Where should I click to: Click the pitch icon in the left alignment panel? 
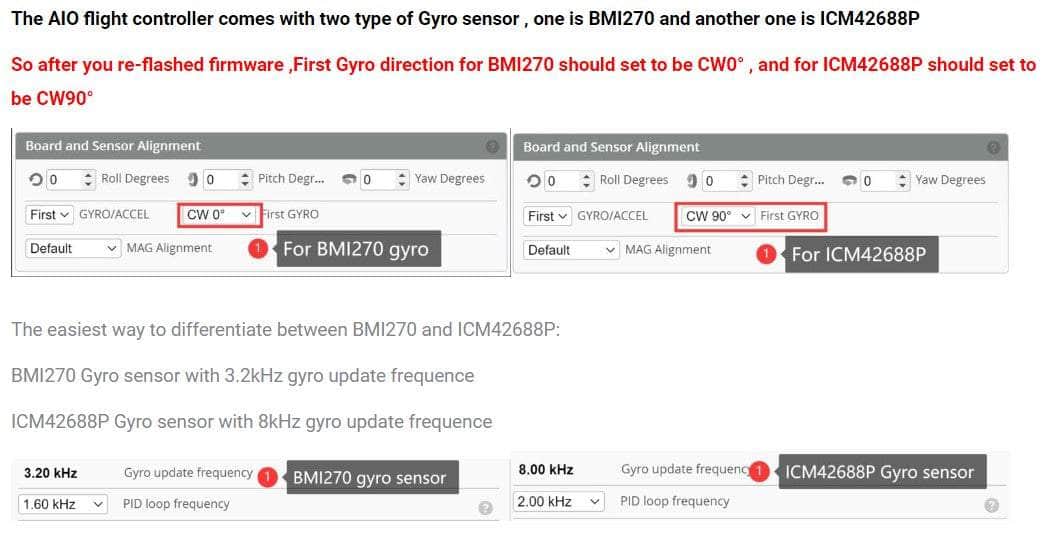tap(192, 180)
